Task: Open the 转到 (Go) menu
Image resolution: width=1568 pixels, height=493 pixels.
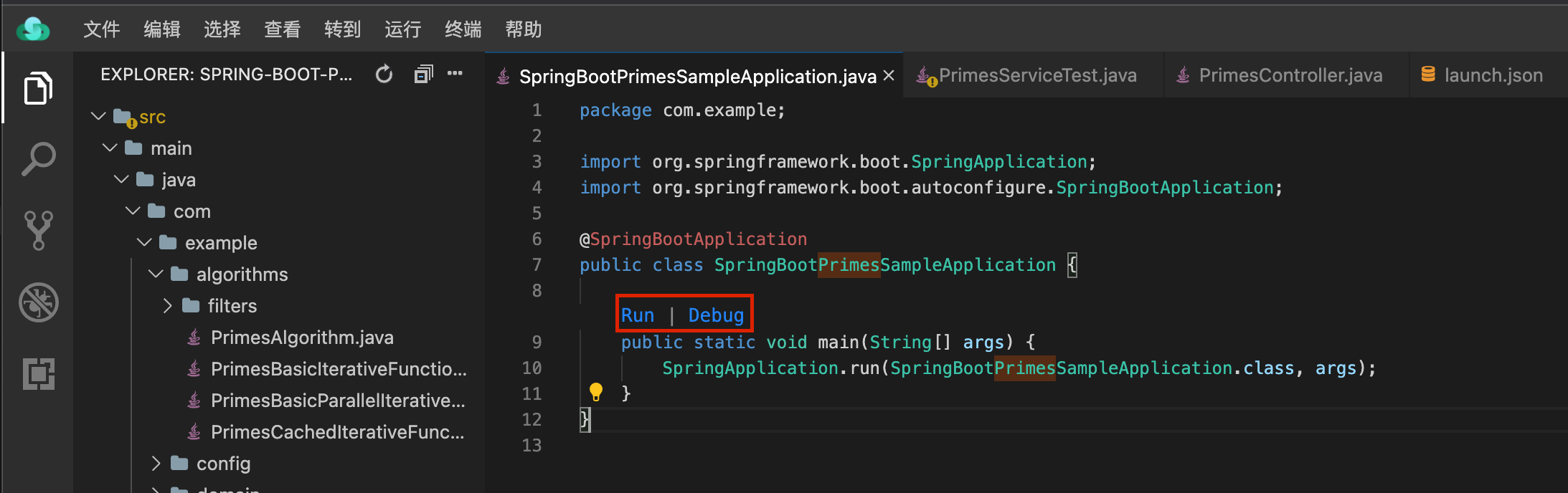Action: [x=342, y=29]
